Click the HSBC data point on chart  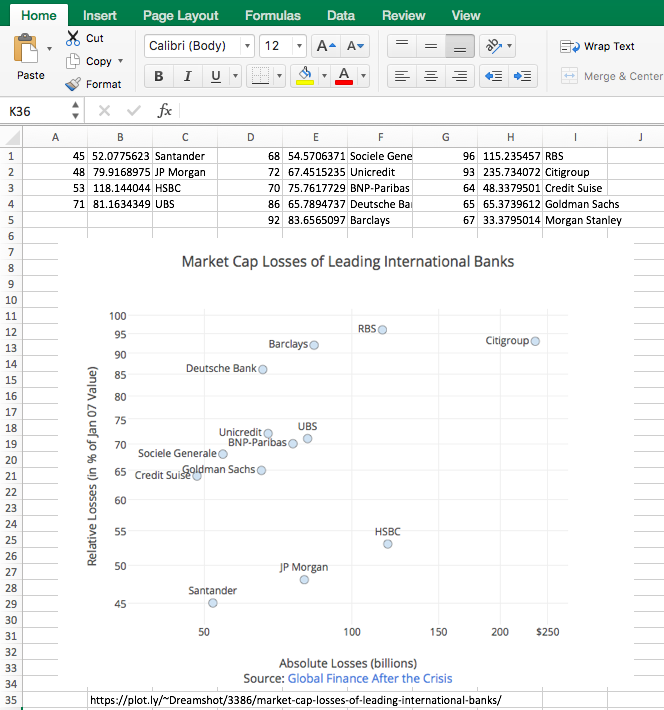[387, 544]
